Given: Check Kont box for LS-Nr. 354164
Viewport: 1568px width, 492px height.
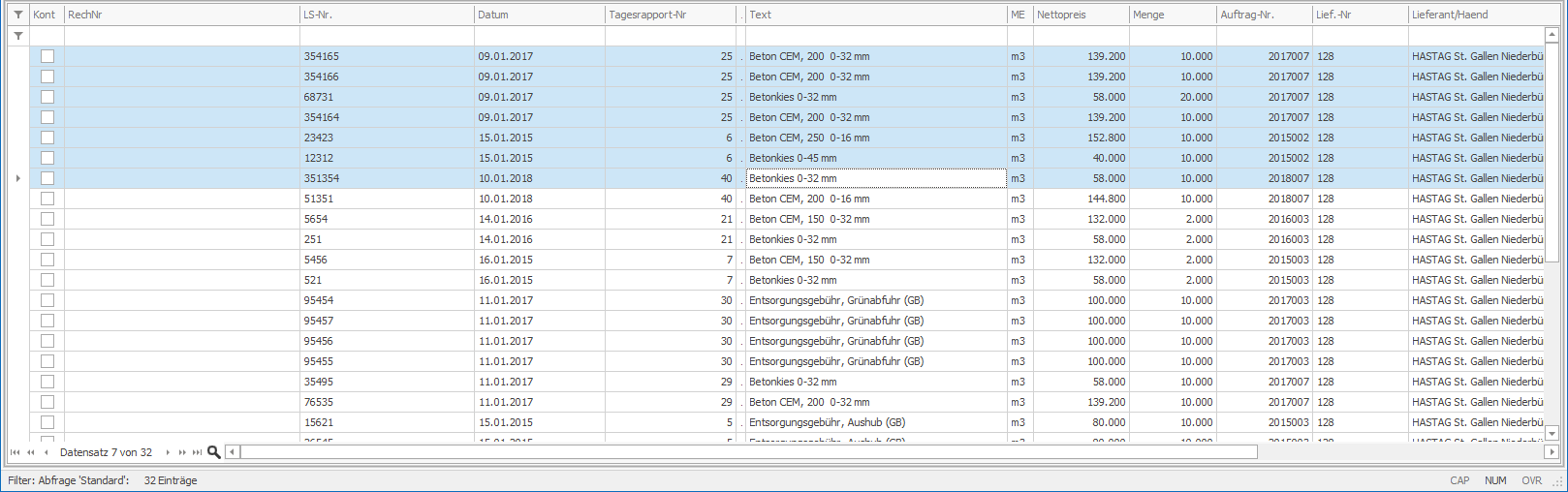Looking at the screenshot, I should pos(47,117).
